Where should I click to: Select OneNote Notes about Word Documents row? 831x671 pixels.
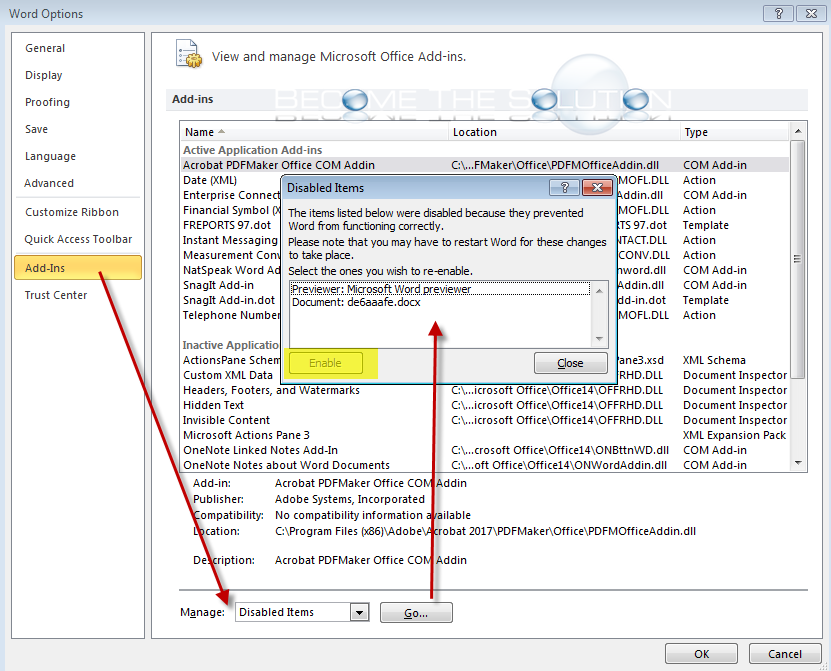pyautogui.click(x=484, y=465)
